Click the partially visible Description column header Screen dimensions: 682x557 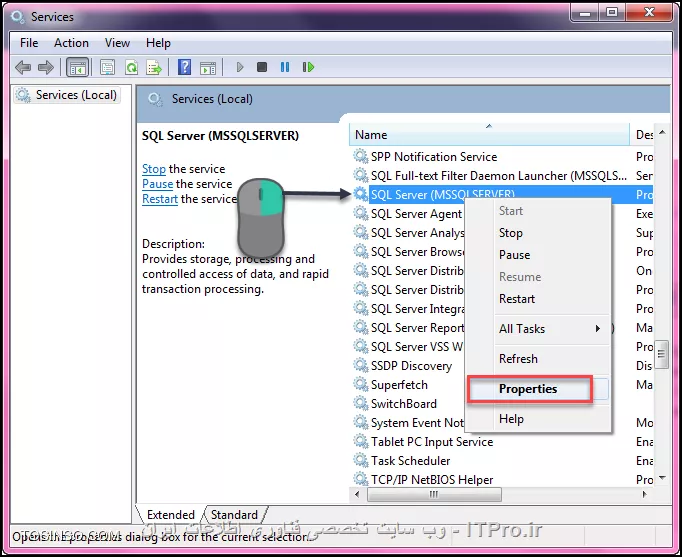pos(642,135)
